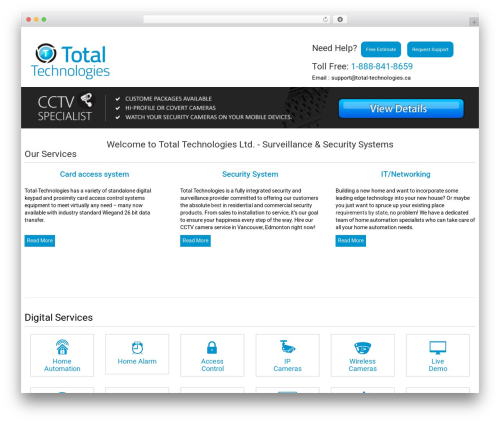This screenshot has height=423, width=500.
Task: Click Read More under Security System
Action: click(x=195, y=241)
